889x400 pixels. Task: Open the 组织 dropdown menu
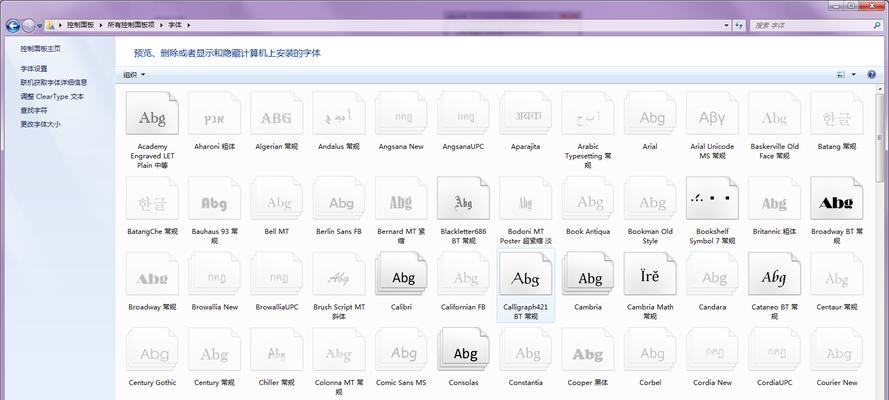tap(134, 75)
